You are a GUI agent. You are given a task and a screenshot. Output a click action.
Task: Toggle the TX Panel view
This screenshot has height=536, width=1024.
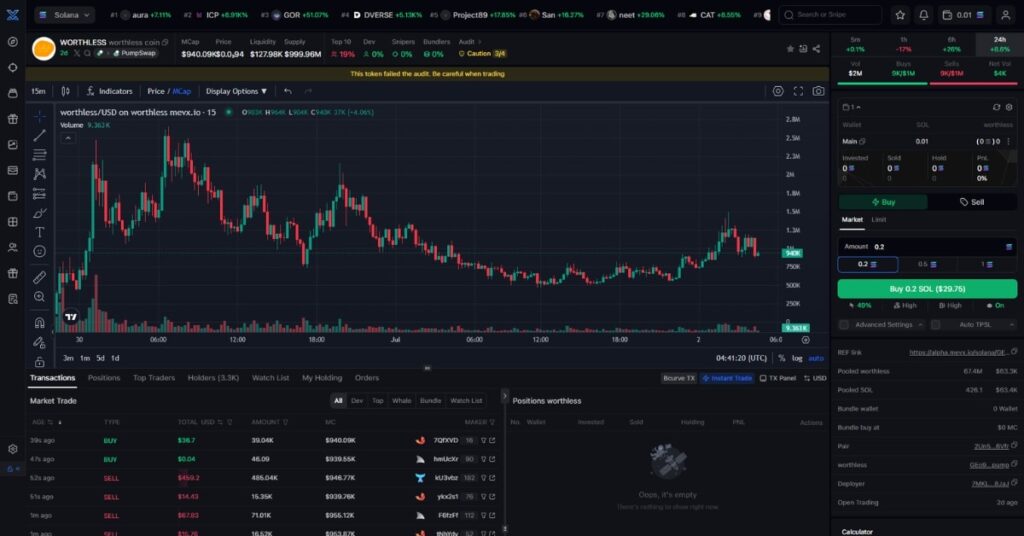coord(778,378)
